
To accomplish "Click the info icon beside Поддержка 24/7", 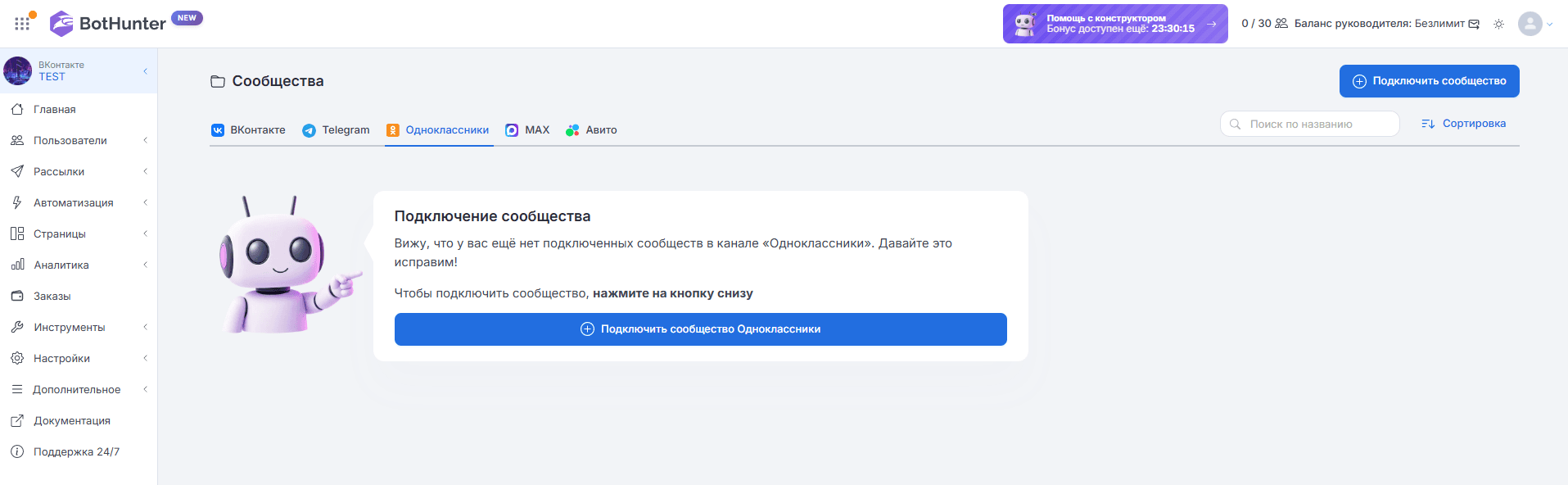I will coord(17,451).
